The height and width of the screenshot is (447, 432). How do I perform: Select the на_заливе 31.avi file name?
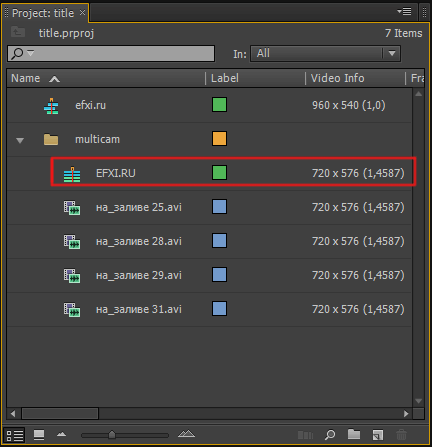[139, 309]
